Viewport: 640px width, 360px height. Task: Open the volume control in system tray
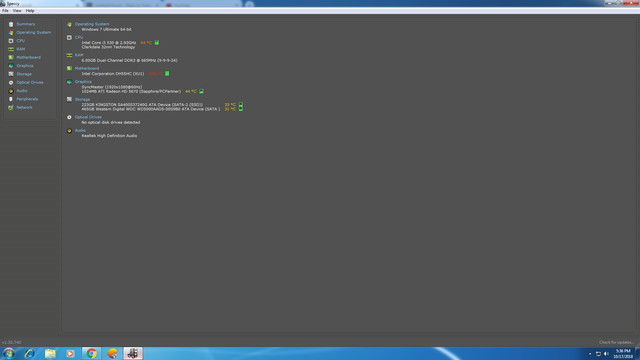(606, 354)
